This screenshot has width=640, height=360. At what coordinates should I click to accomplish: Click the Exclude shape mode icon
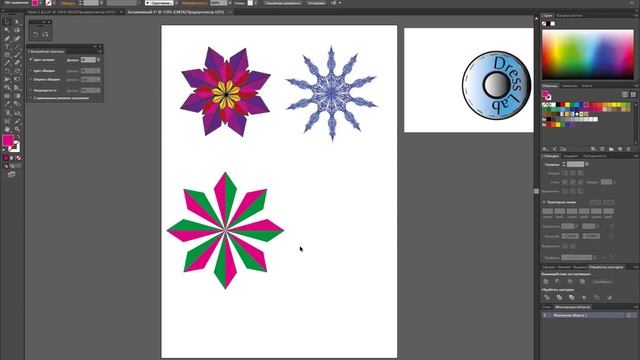[x=582, y=282]
